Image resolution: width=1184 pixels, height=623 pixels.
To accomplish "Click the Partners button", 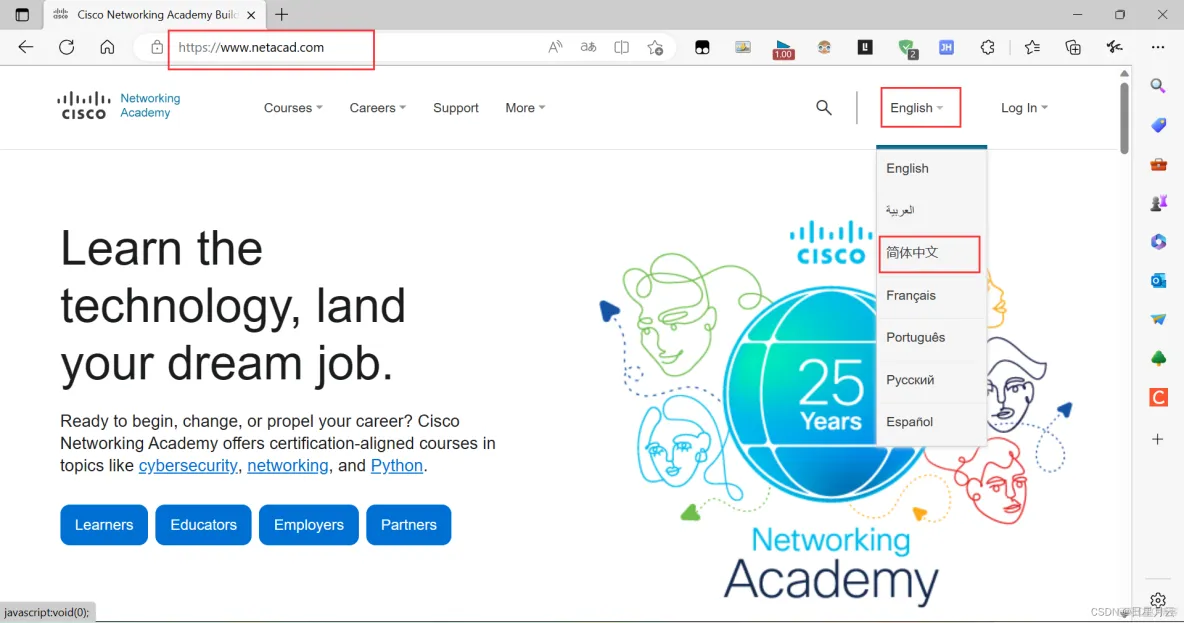I will (409, 525).
